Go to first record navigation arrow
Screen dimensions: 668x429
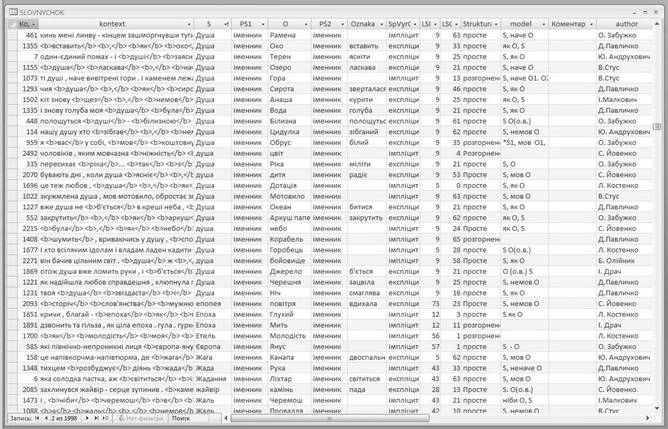click(37, 418)
